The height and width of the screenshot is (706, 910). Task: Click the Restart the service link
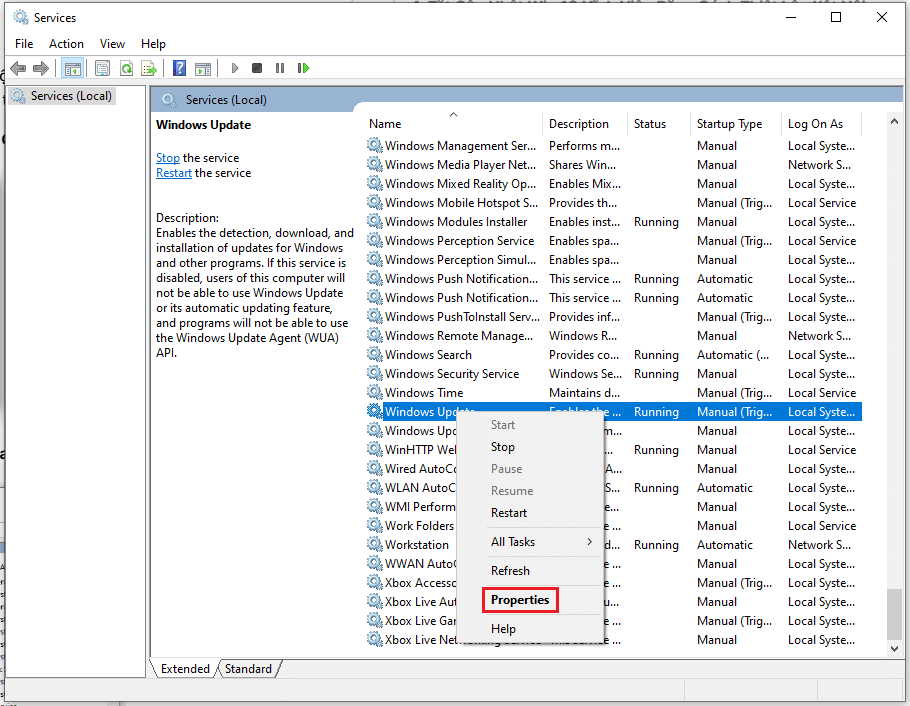[174, 173]
